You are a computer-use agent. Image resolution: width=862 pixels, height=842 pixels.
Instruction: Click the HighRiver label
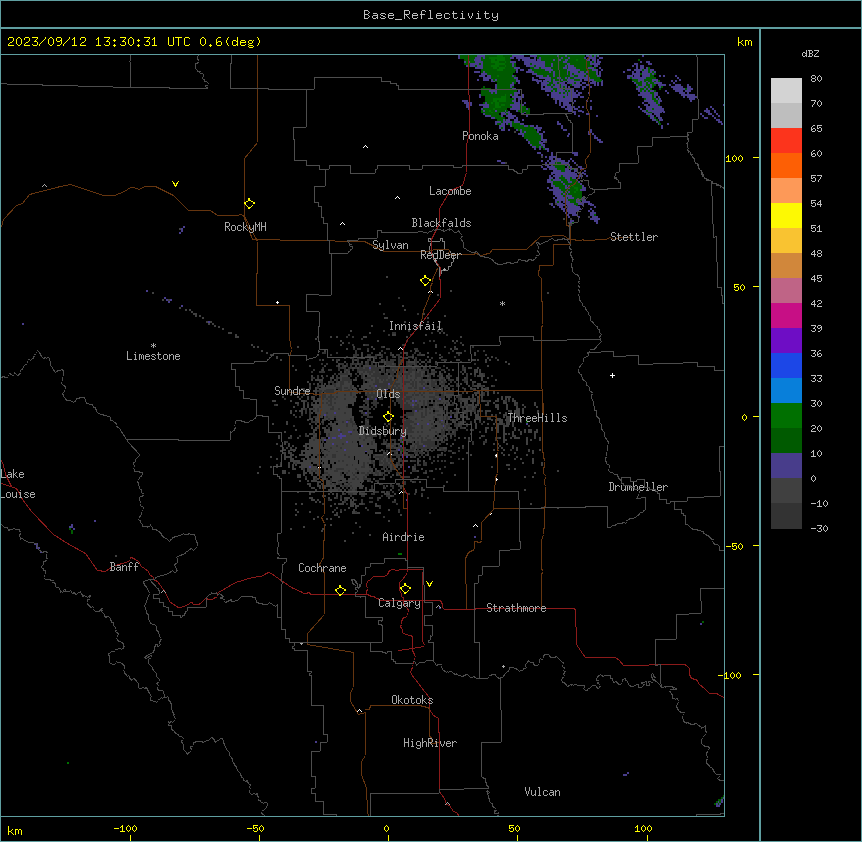(430, 743)
